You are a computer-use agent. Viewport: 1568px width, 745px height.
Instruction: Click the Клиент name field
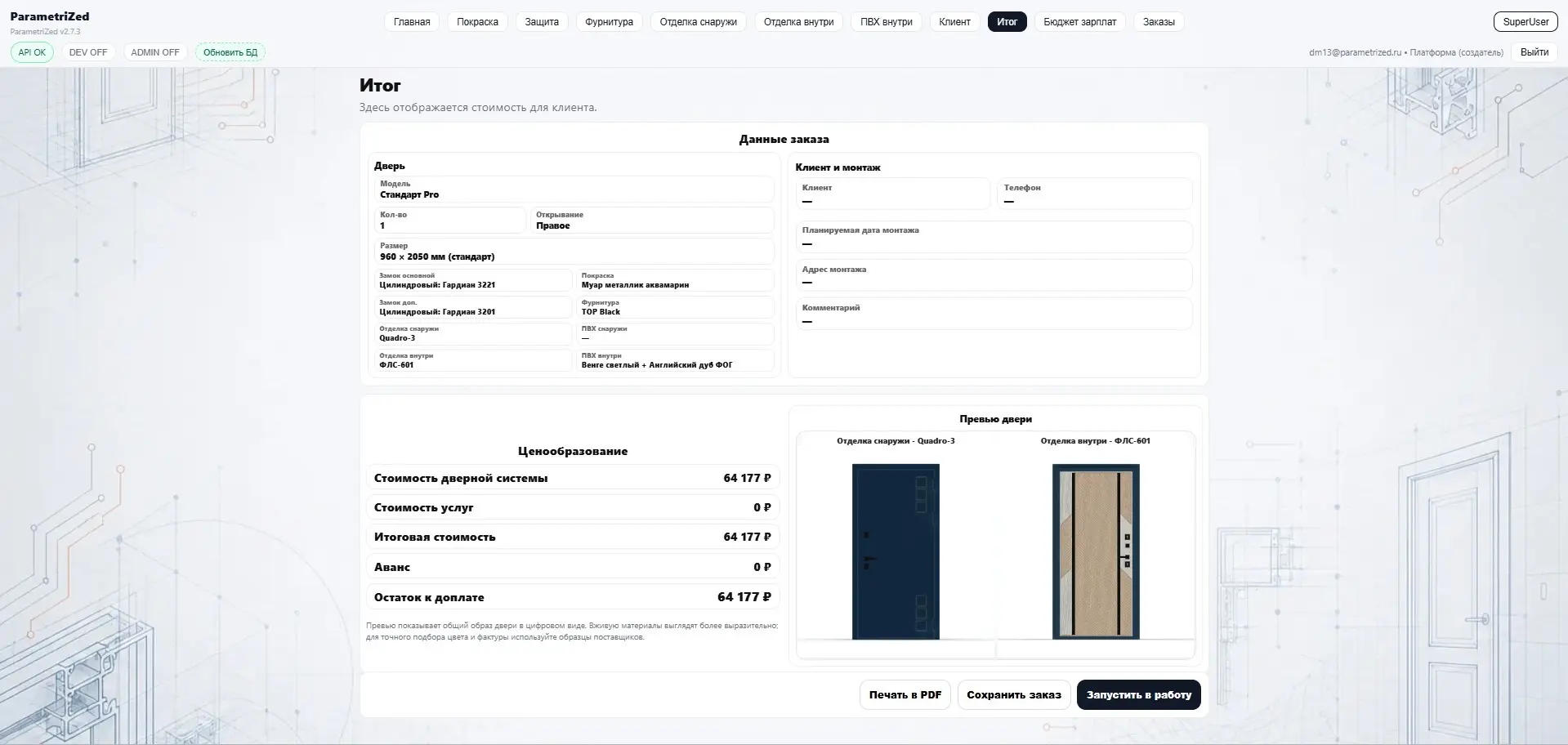tap(893, 194)
